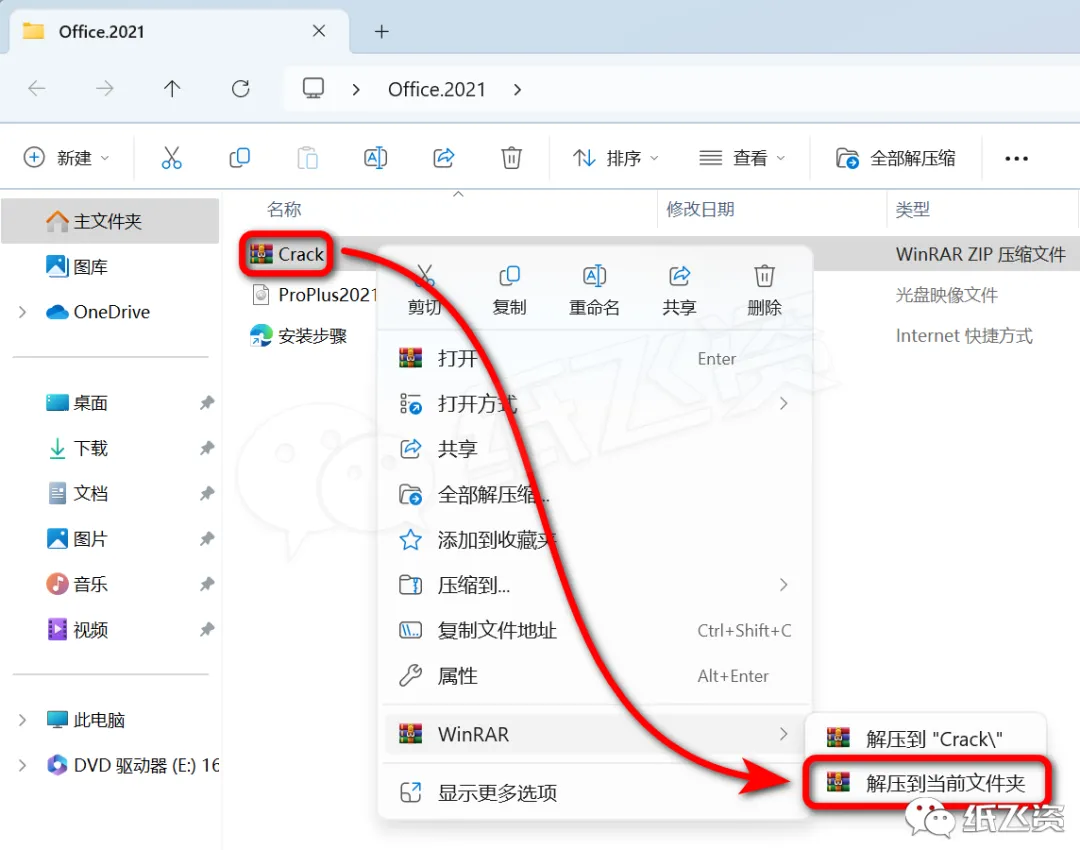Open the 排序 dropdown
Viewport: 1080px width, 850px height.
tap(616, 158)
